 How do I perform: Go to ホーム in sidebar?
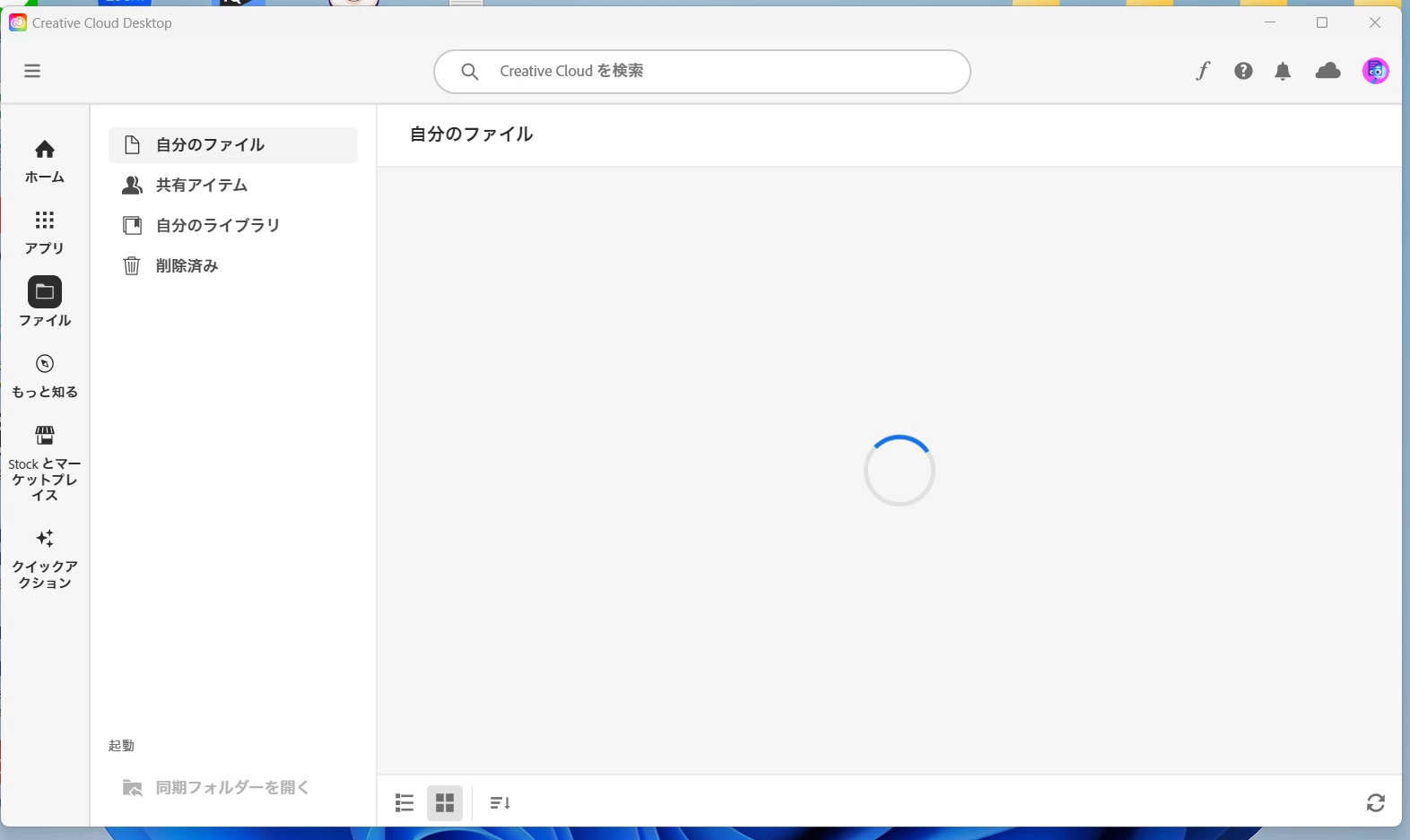point(45,162)
